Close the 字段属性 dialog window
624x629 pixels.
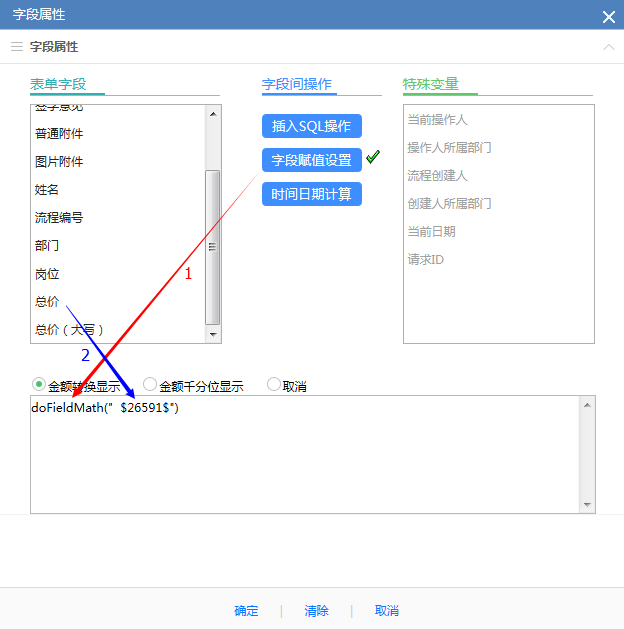click(x=608, y=16)
